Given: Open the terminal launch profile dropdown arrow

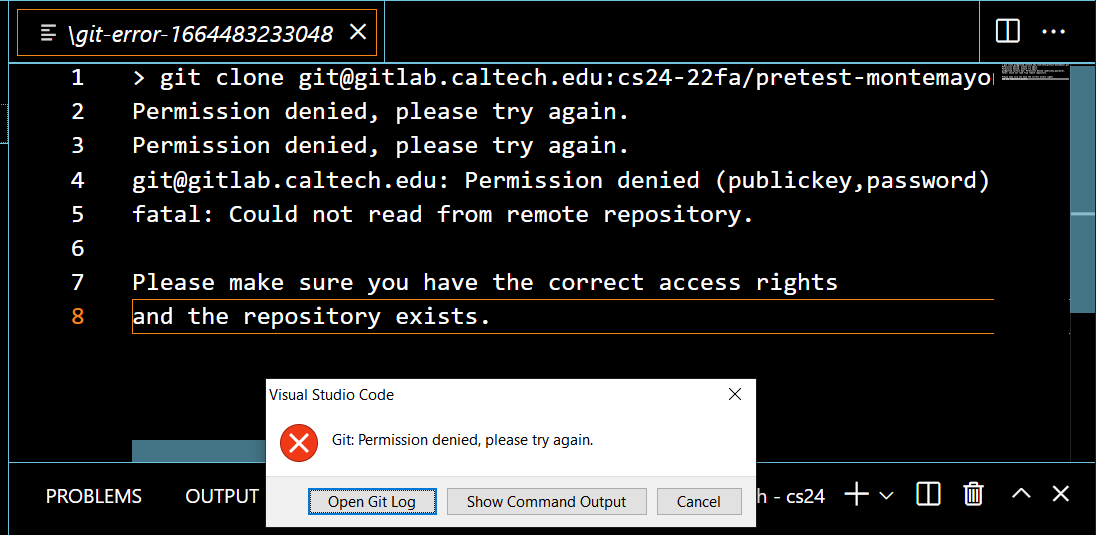Looking at the screenshot, I should [885, 495].
